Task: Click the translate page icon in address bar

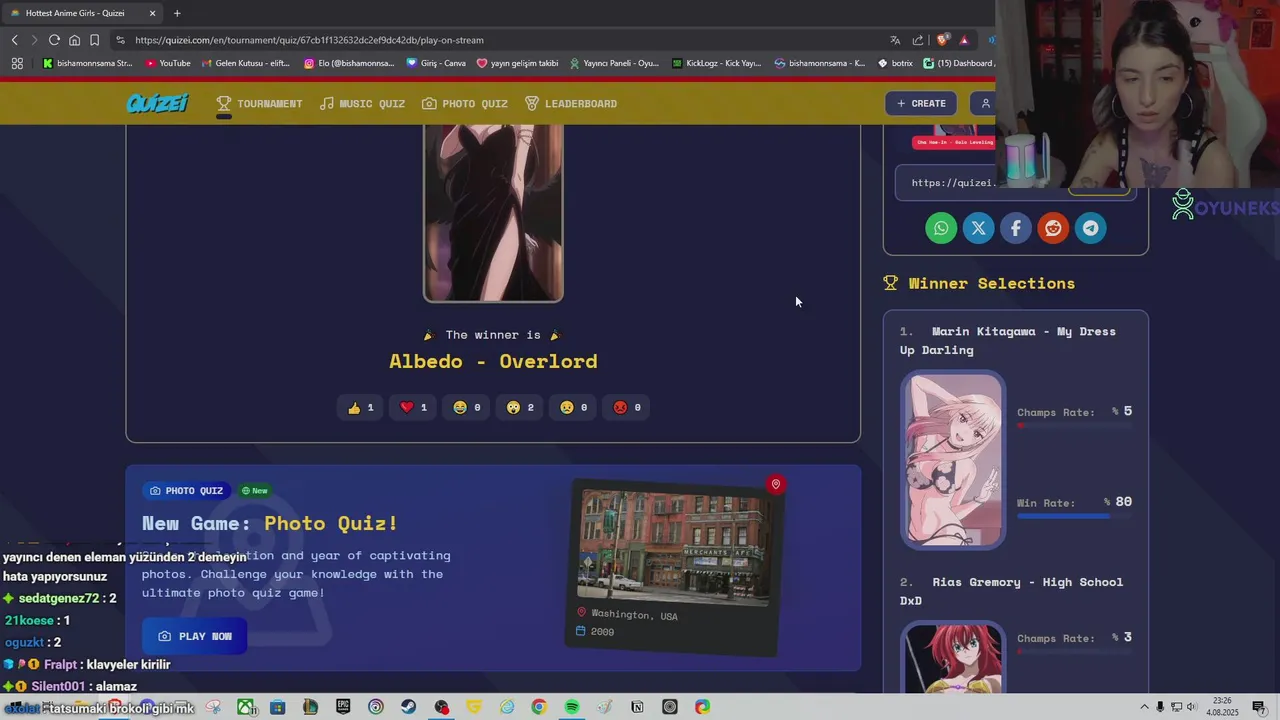Action: 895,40
